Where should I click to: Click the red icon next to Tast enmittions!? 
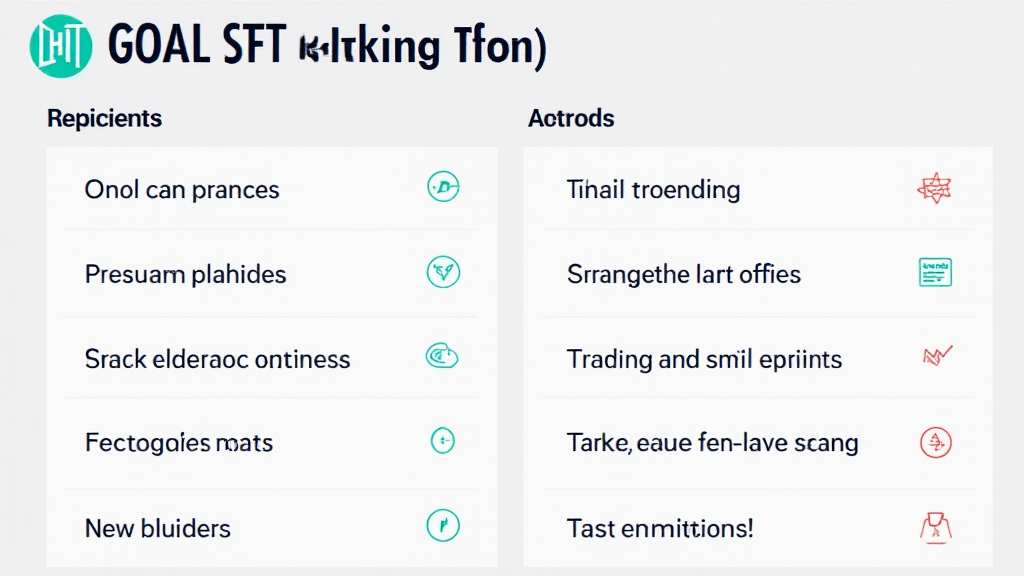coord(934,524)
